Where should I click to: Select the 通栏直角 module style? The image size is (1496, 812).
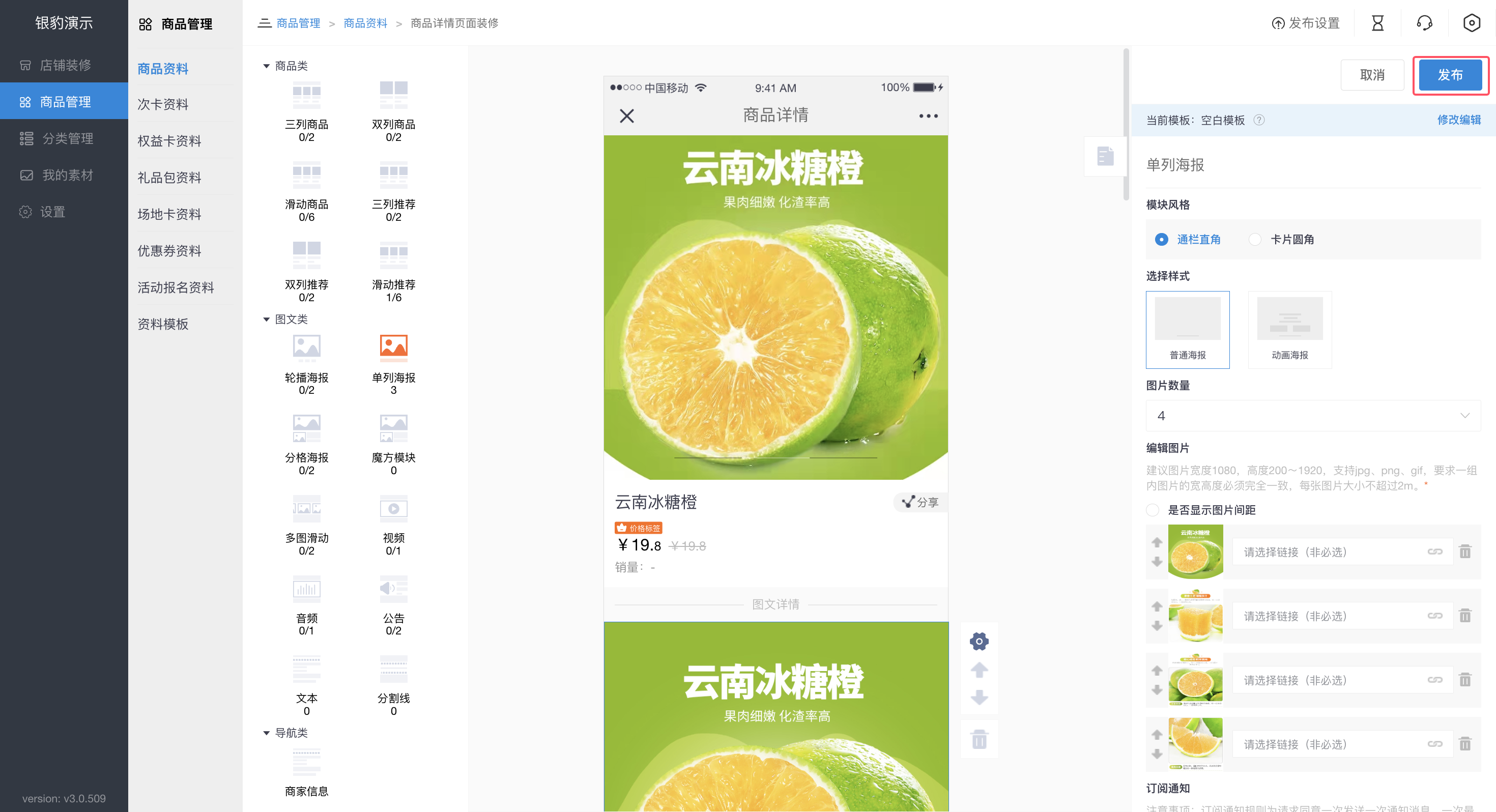point(1187,239)
